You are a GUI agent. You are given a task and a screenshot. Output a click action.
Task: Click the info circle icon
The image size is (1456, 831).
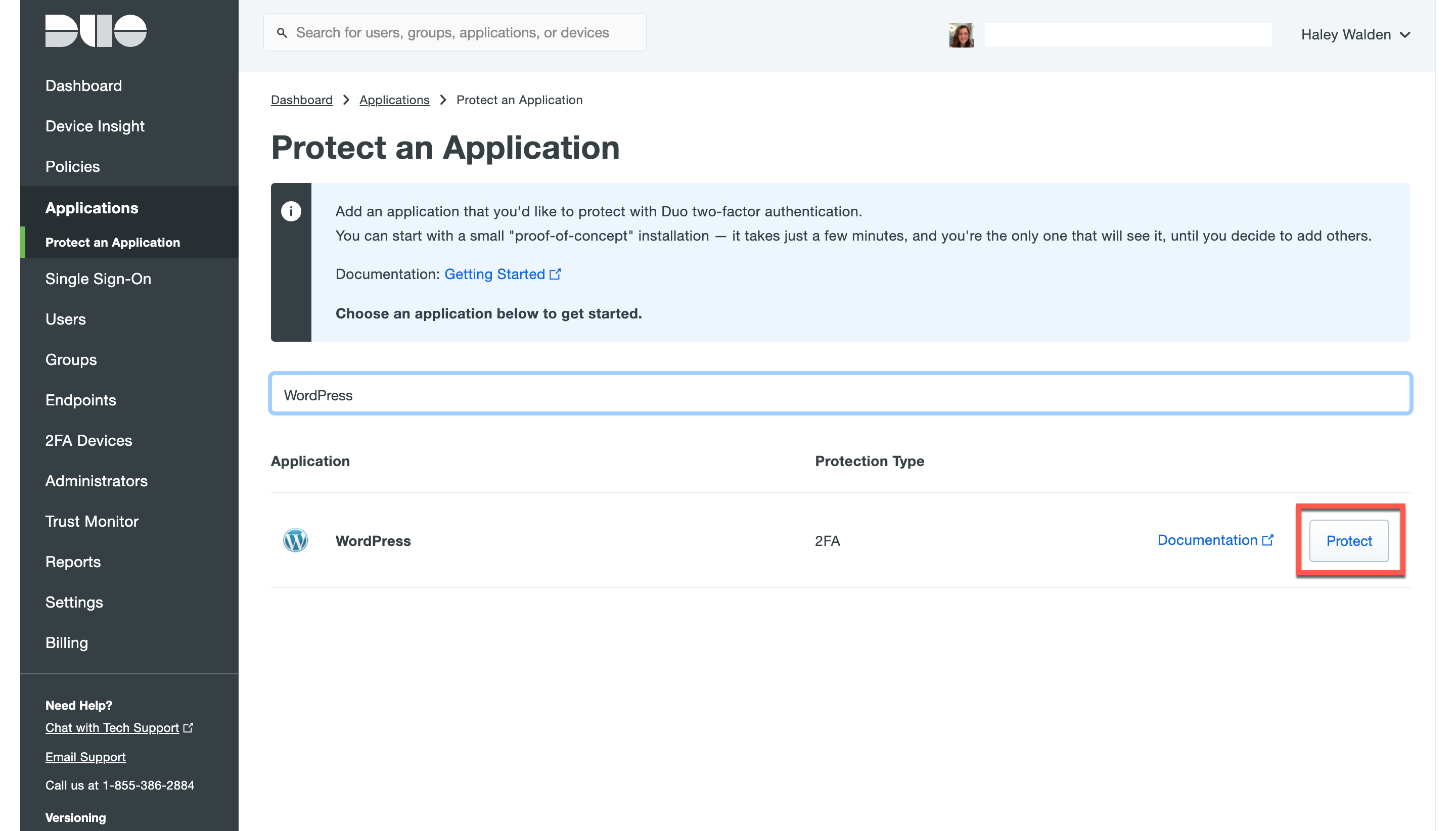pyautogui.click(x=291, y=211)
